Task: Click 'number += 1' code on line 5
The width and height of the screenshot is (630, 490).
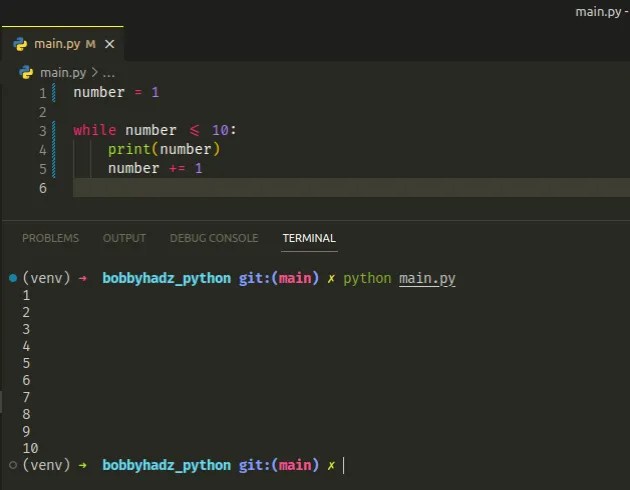Action: tap(155, 168)
